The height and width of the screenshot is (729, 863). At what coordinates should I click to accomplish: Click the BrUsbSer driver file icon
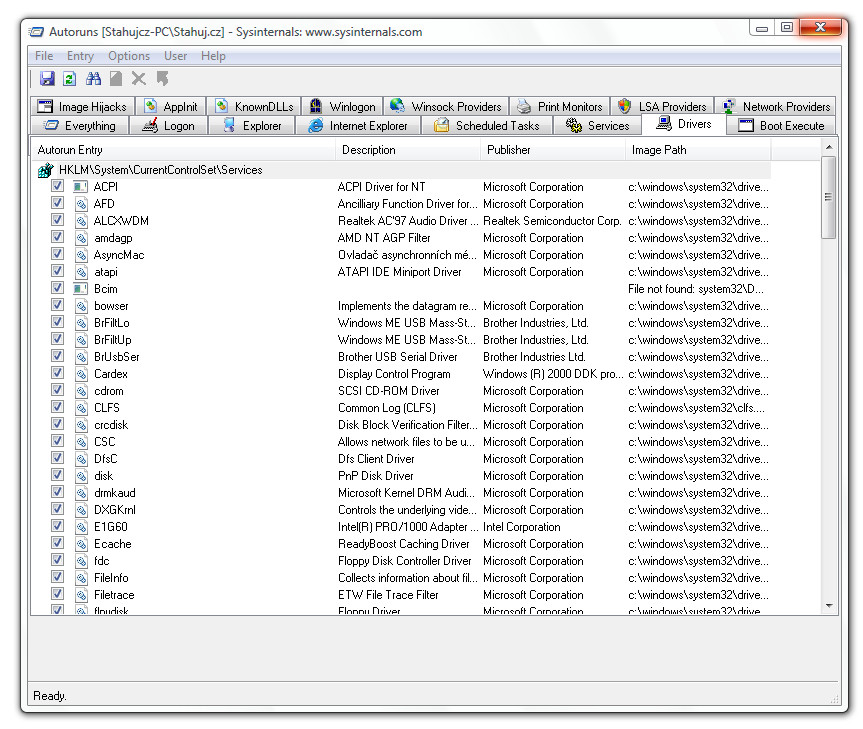tap(81, 357)
